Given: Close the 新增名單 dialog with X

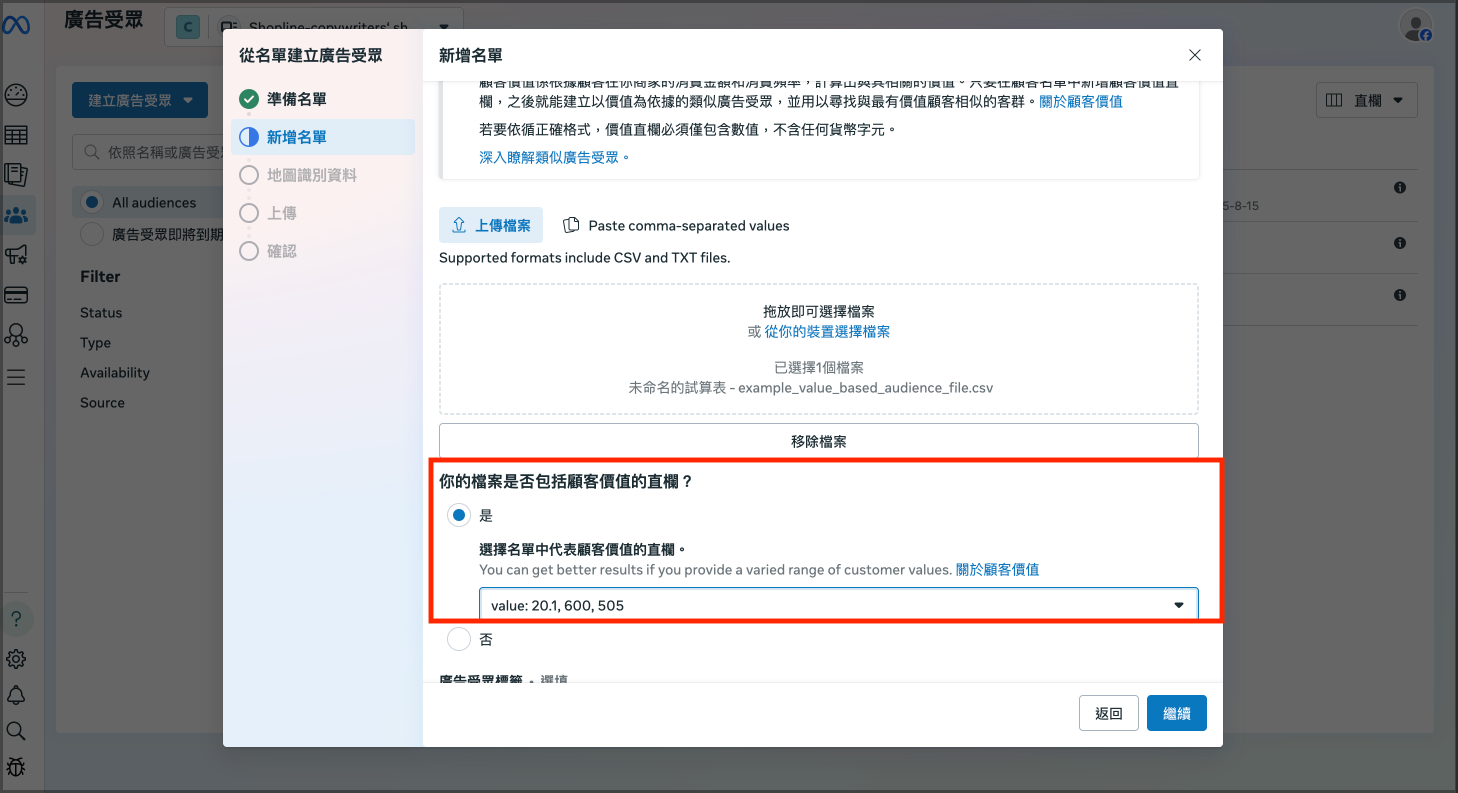Looking at the screenshot, I should pyautogui.click(x=1195, y=55).
